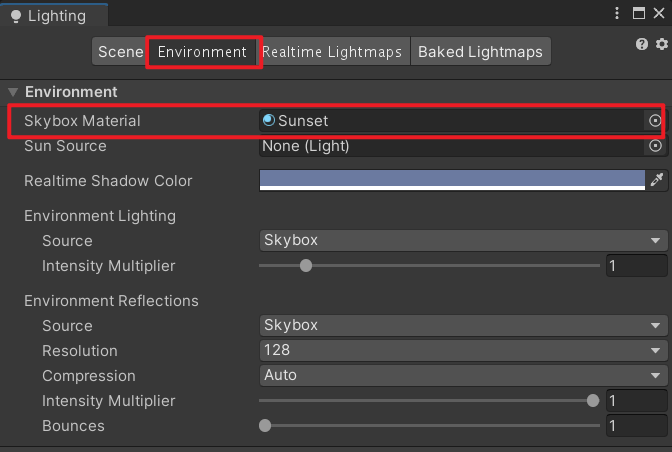
Task: Click the Resolution label
Action: [x=80, y=351]
